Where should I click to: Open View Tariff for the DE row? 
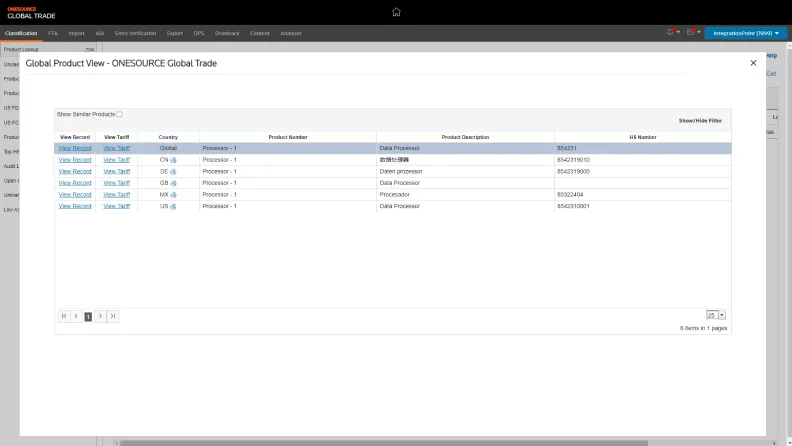[x=117, y=172]
